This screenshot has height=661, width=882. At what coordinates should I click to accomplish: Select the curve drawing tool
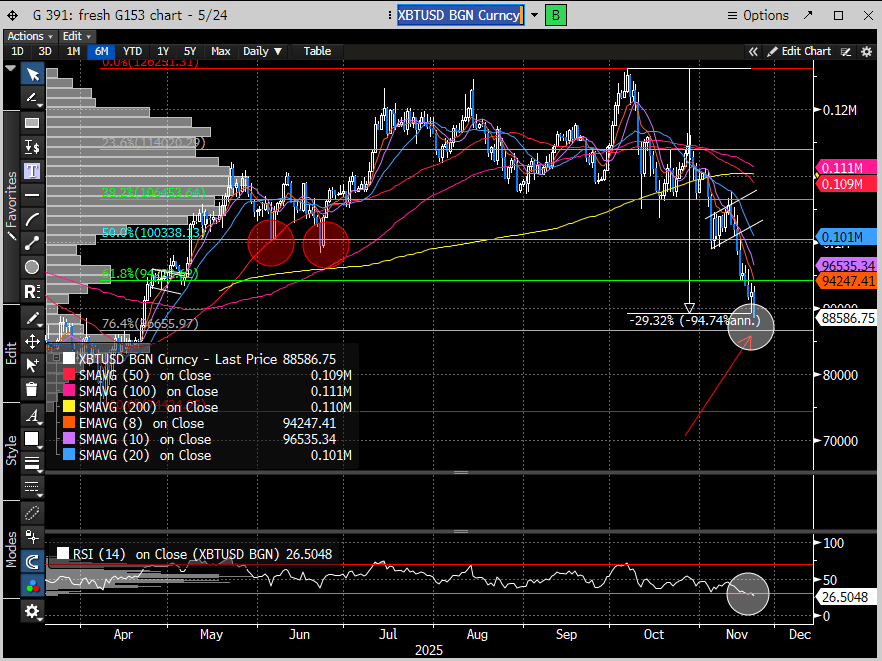click(32, 219)
